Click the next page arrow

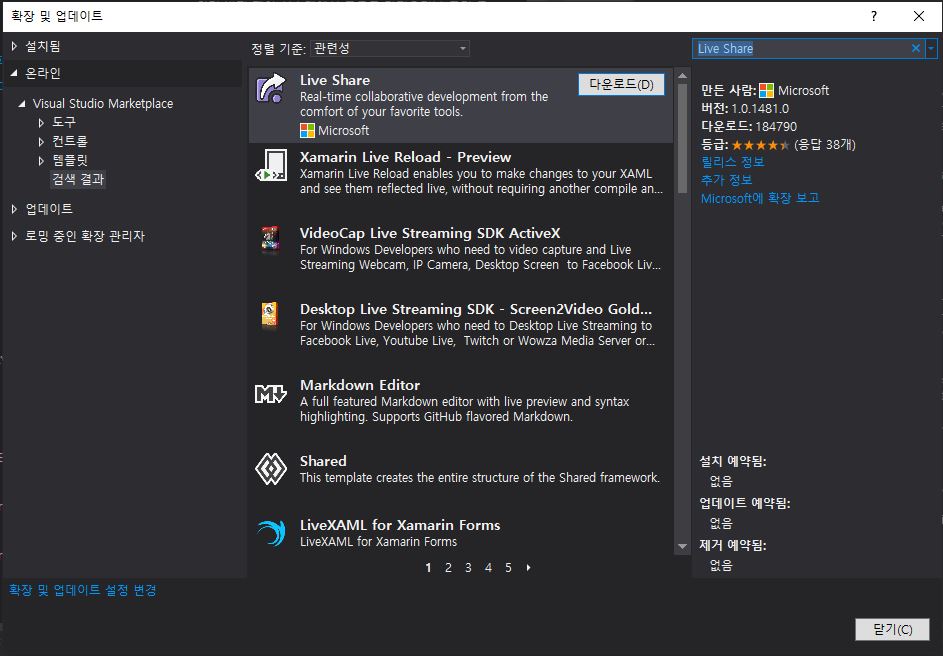click(x=528, y=568)
